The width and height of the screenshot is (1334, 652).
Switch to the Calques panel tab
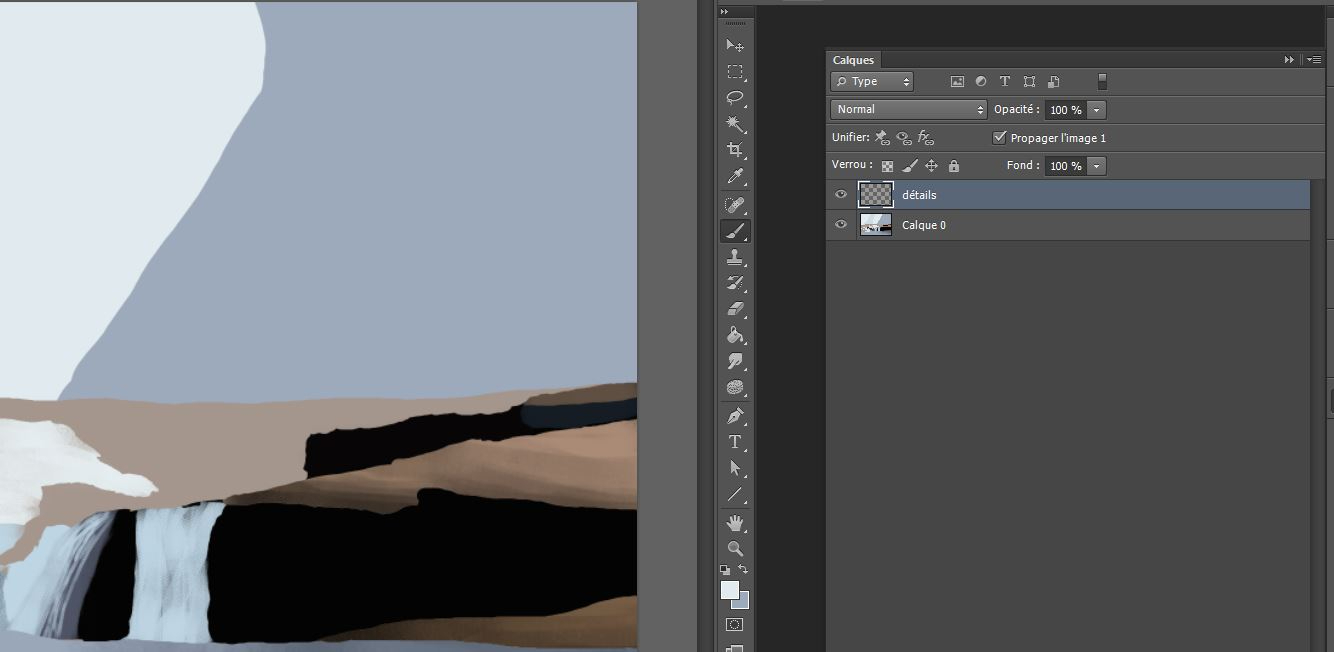point(853,60)
